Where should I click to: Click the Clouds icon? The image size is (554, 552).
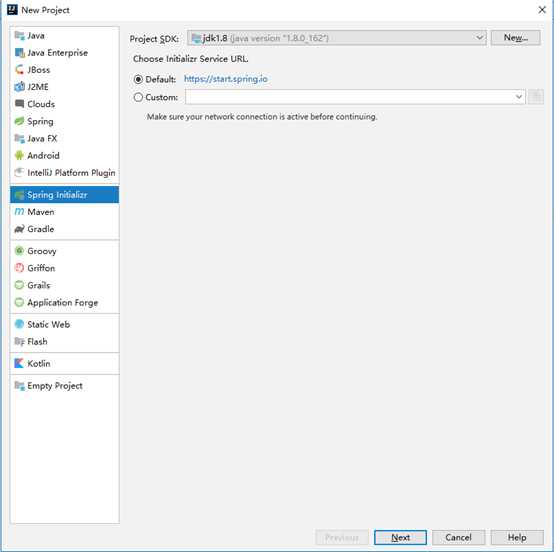point(19,104)
